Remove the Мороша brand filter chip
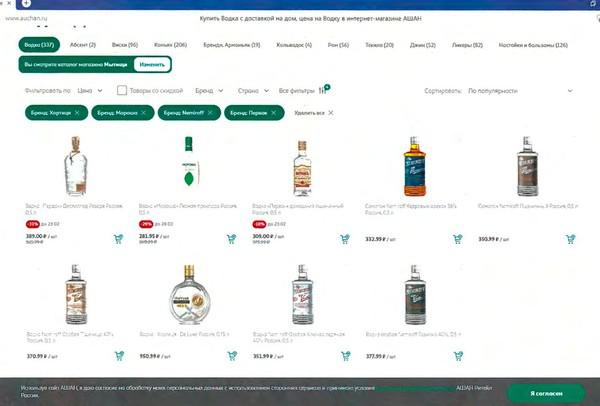 (x=143, y=113)
